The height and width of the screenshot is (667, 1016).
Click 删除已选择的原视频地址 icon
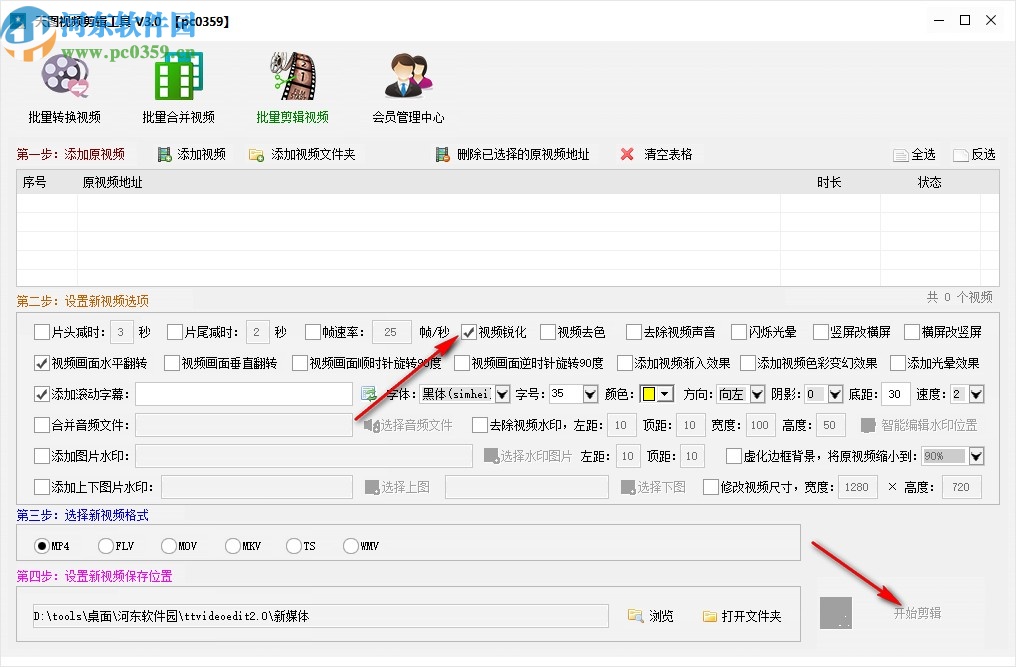443,154
